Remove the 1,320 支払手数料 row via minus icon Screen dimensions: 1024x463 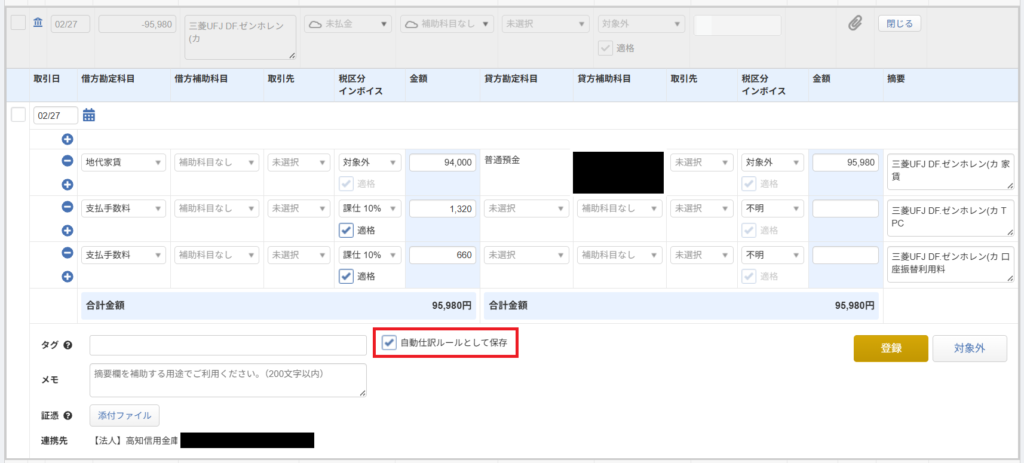pos(67,207)
